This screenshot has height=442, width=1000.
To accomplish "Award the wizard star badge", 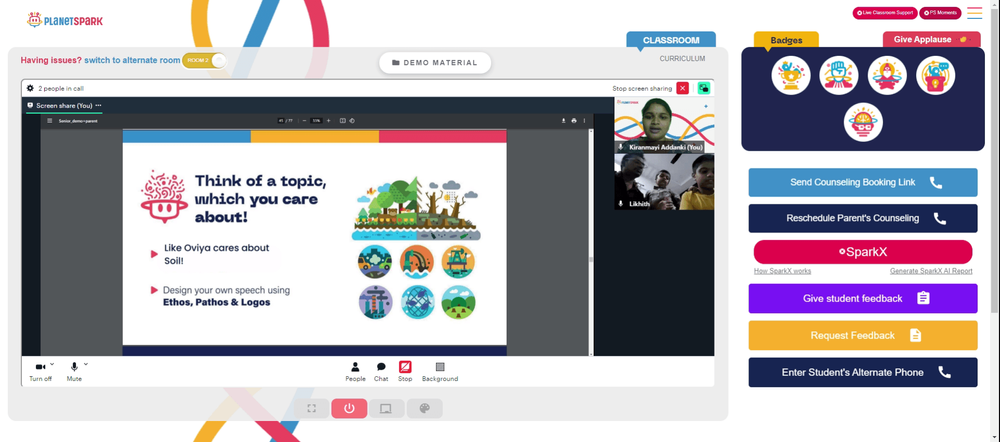I will (x=887, y=75).
